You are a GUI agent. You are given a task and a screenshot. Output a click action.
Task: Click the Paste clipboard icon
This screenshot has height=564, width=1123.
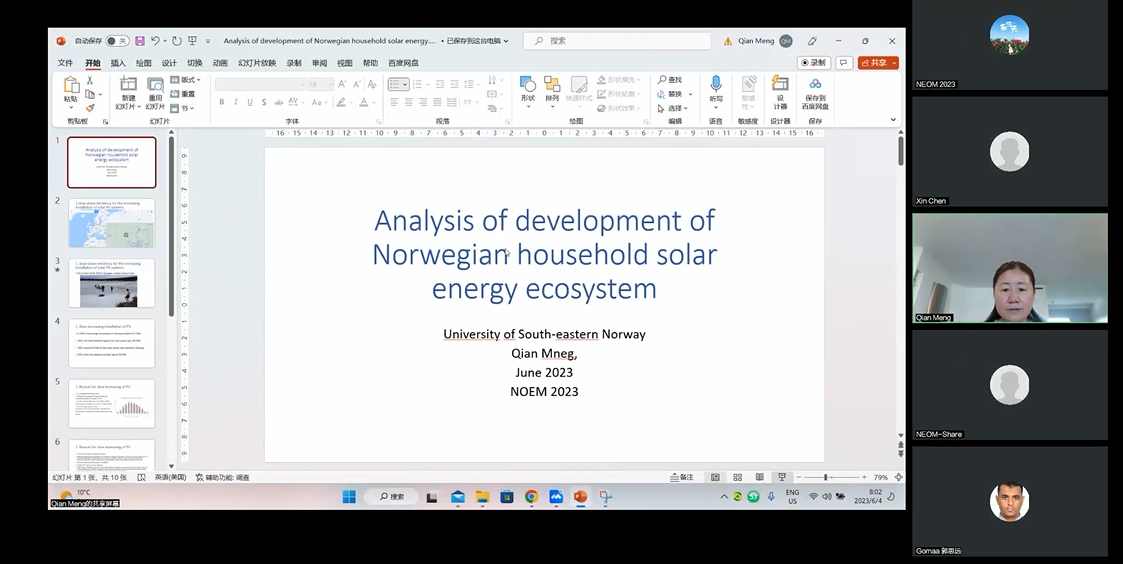coord(70,85)
